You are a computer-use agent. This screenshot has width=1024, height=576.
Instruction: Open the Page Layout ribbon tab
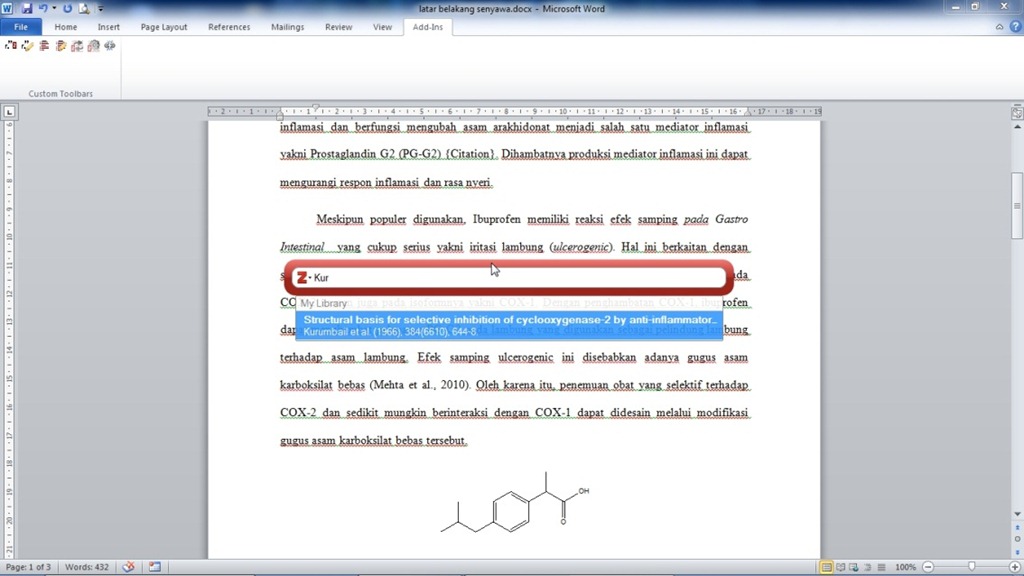[x=163, y=27]
